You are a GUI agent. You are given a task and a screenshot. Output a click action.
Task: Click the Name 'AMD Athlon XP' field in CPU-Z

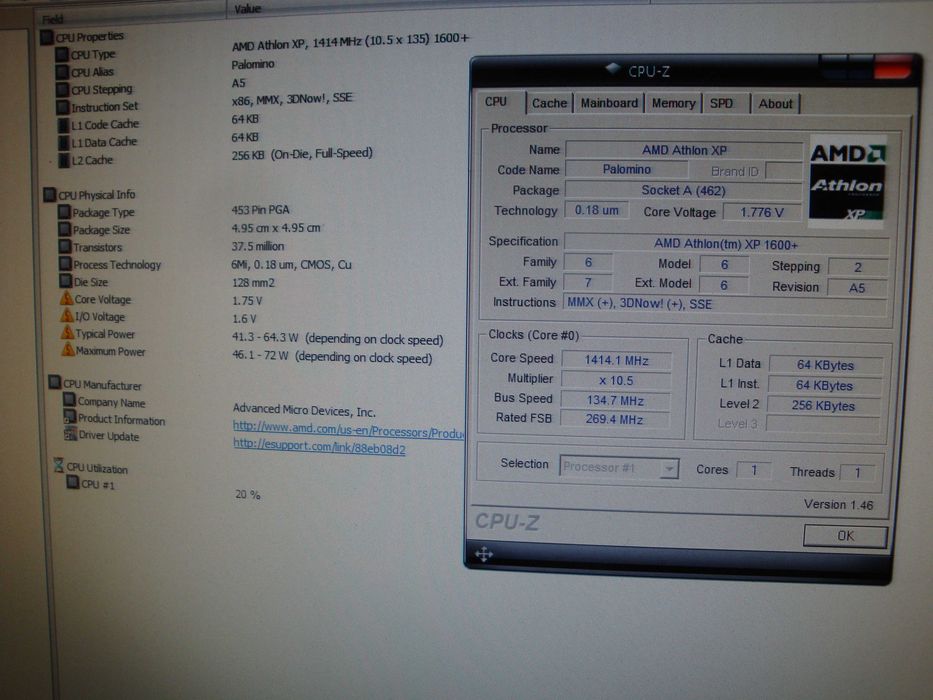684,150
